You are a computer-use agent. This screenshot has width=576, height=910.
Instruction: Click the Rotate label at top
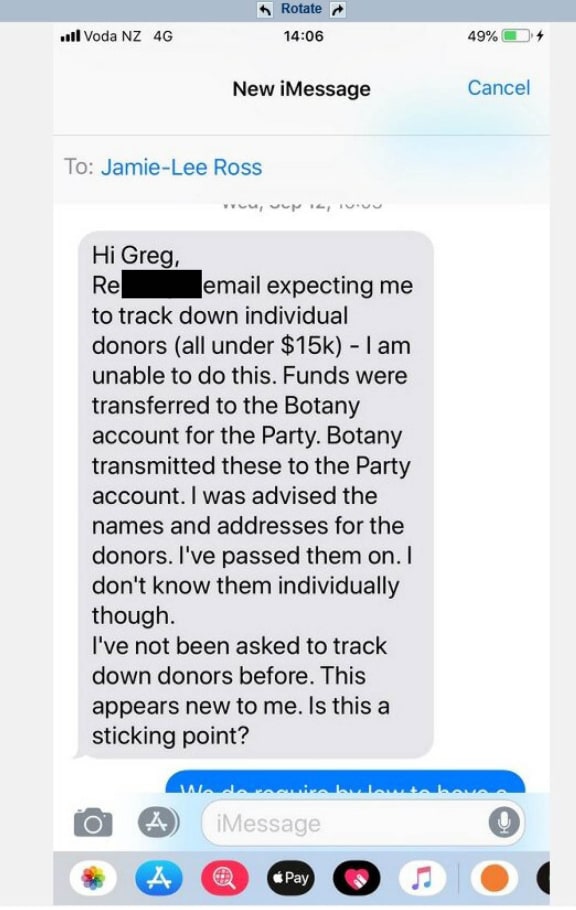click(x=301, y=8)
